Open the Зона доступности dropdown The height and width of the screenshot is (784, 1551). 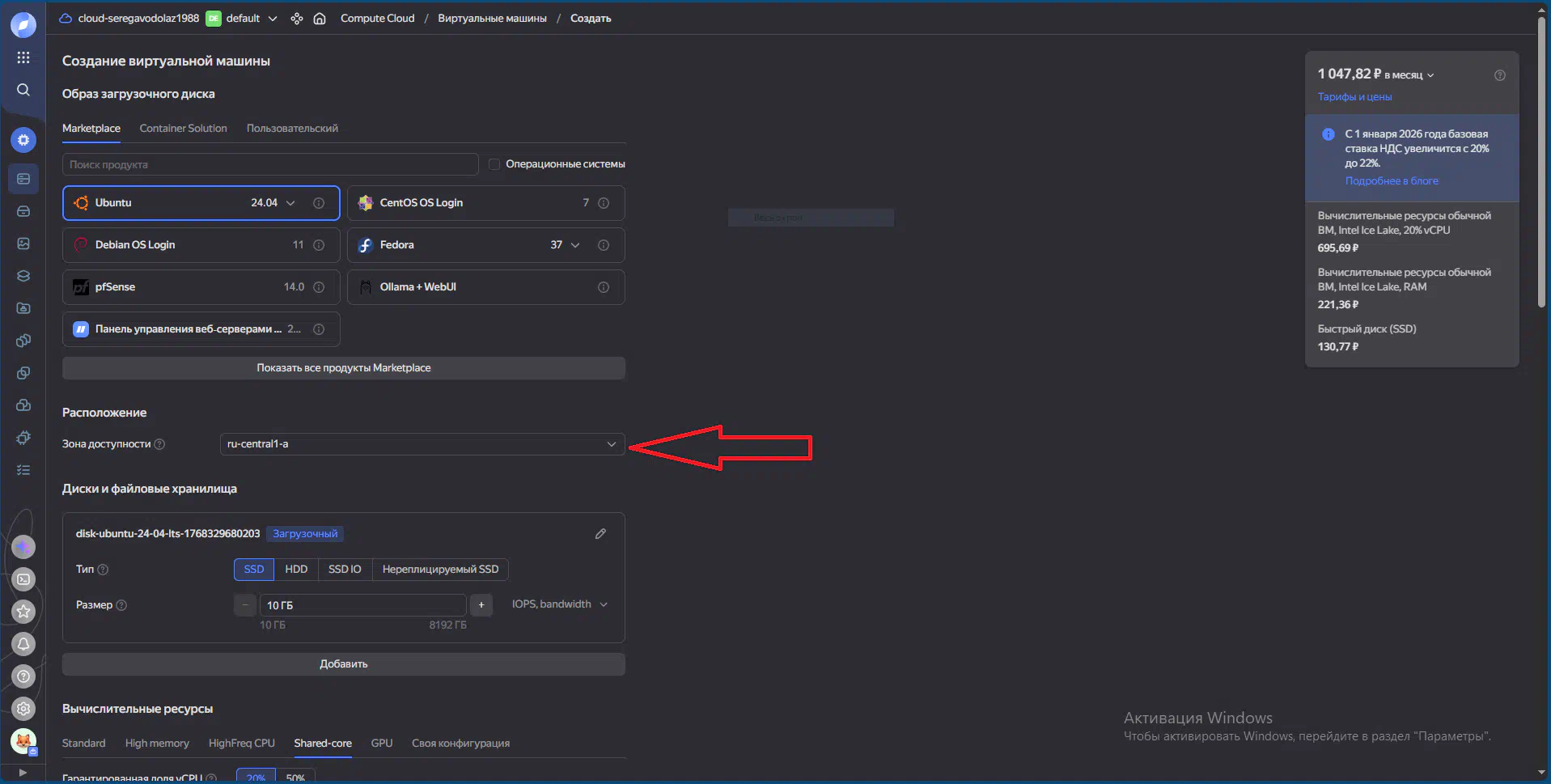(422, 444)
